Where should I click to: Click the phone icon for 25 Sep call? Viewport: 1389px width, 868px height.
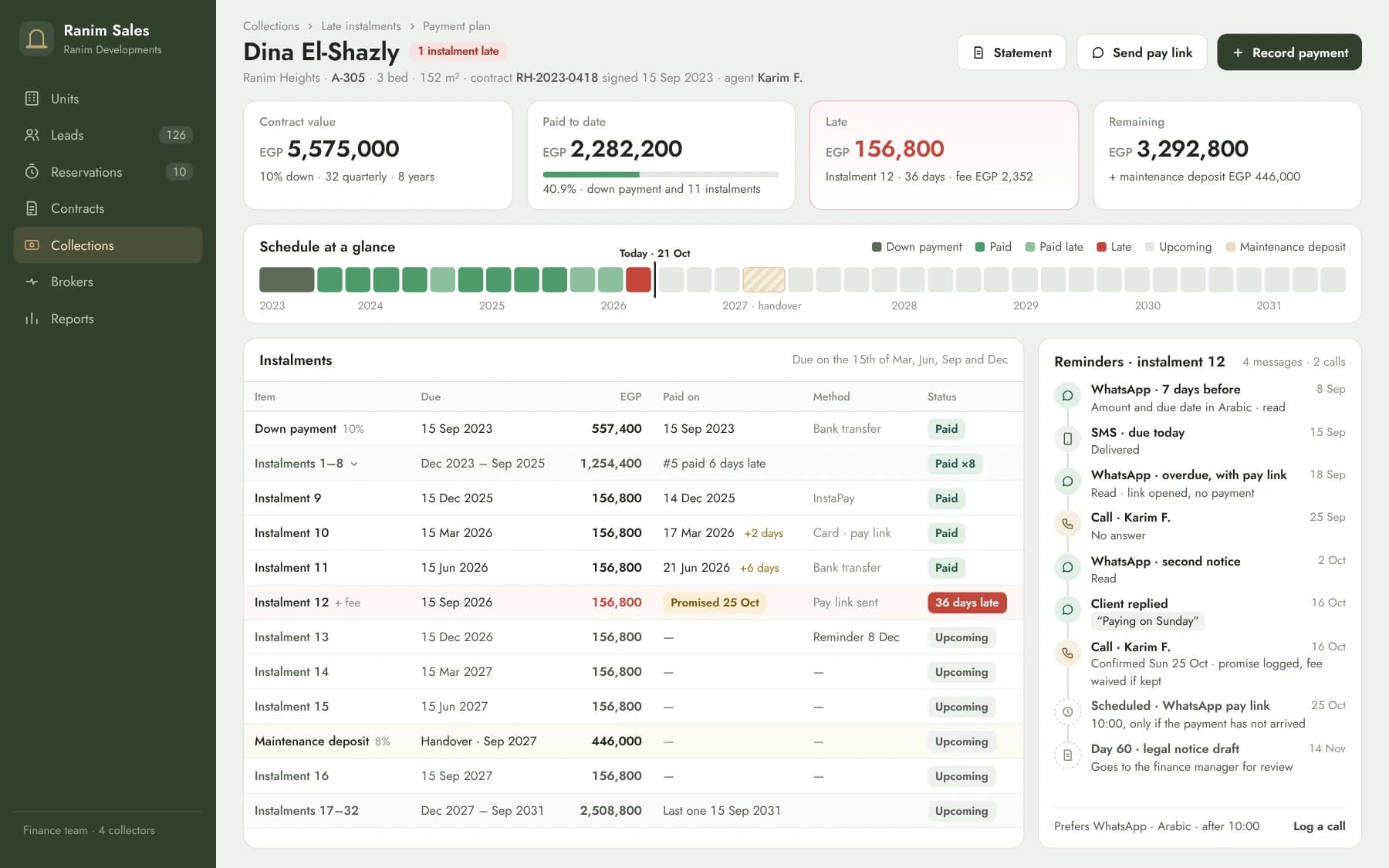click(x=1067, y=524)
